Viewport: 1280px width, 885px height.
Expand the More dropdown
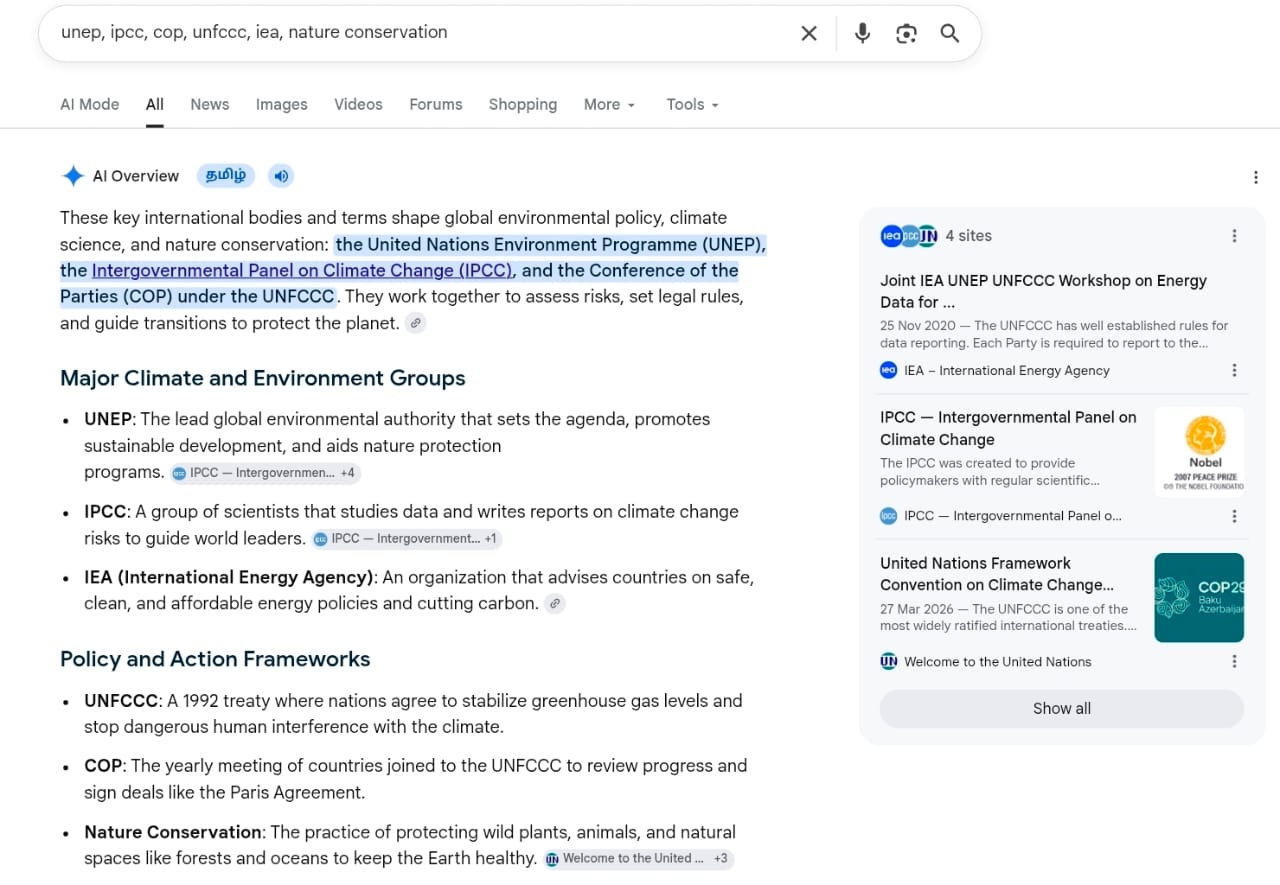(609, 104)
